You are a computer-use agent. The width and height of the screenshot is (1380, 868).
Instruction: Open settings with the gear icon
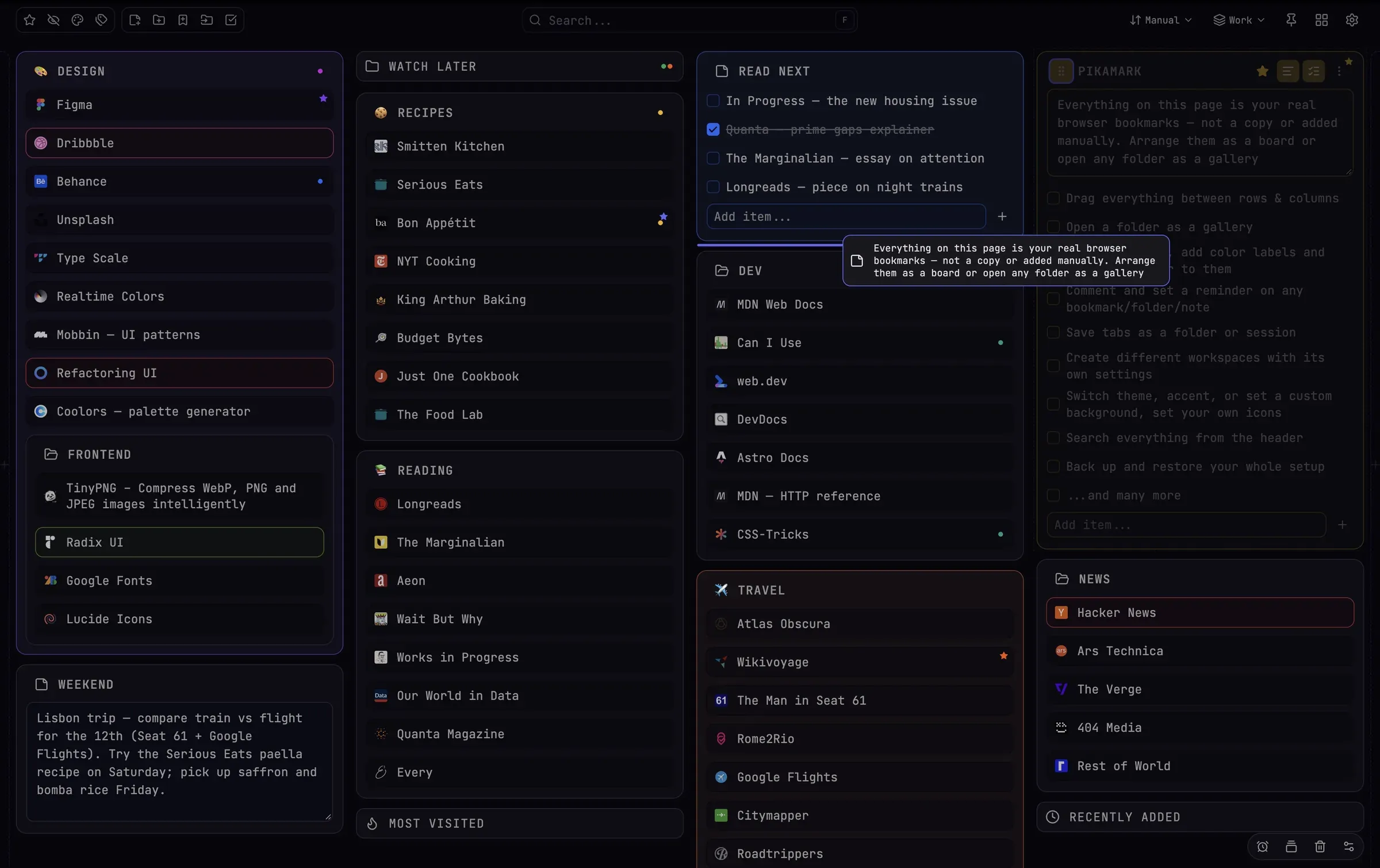pos(1352,20)
